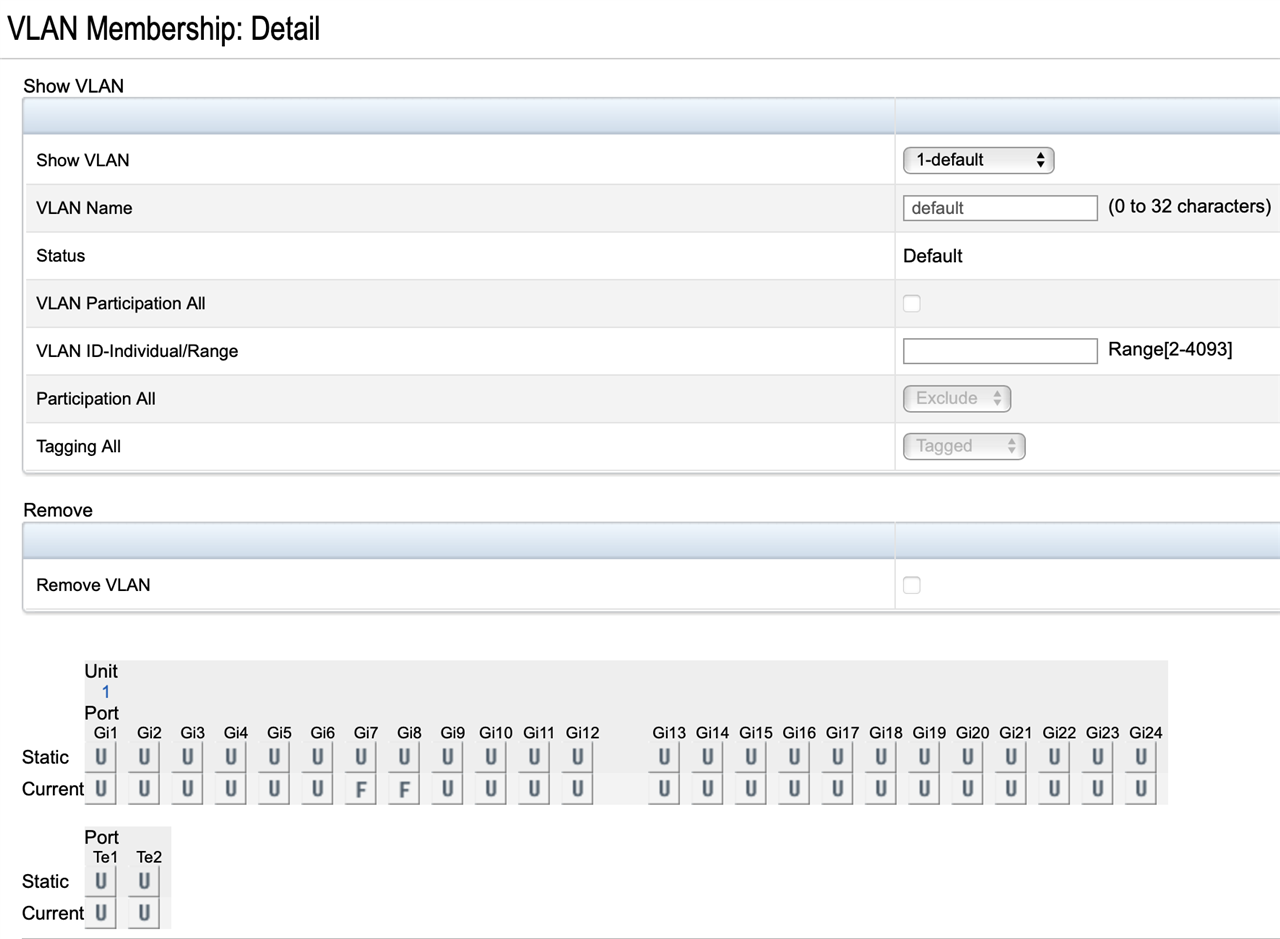Toggle Static membership button for port Gi16
This screenshot has height=939, width=1280.
[x=794, y=757]
